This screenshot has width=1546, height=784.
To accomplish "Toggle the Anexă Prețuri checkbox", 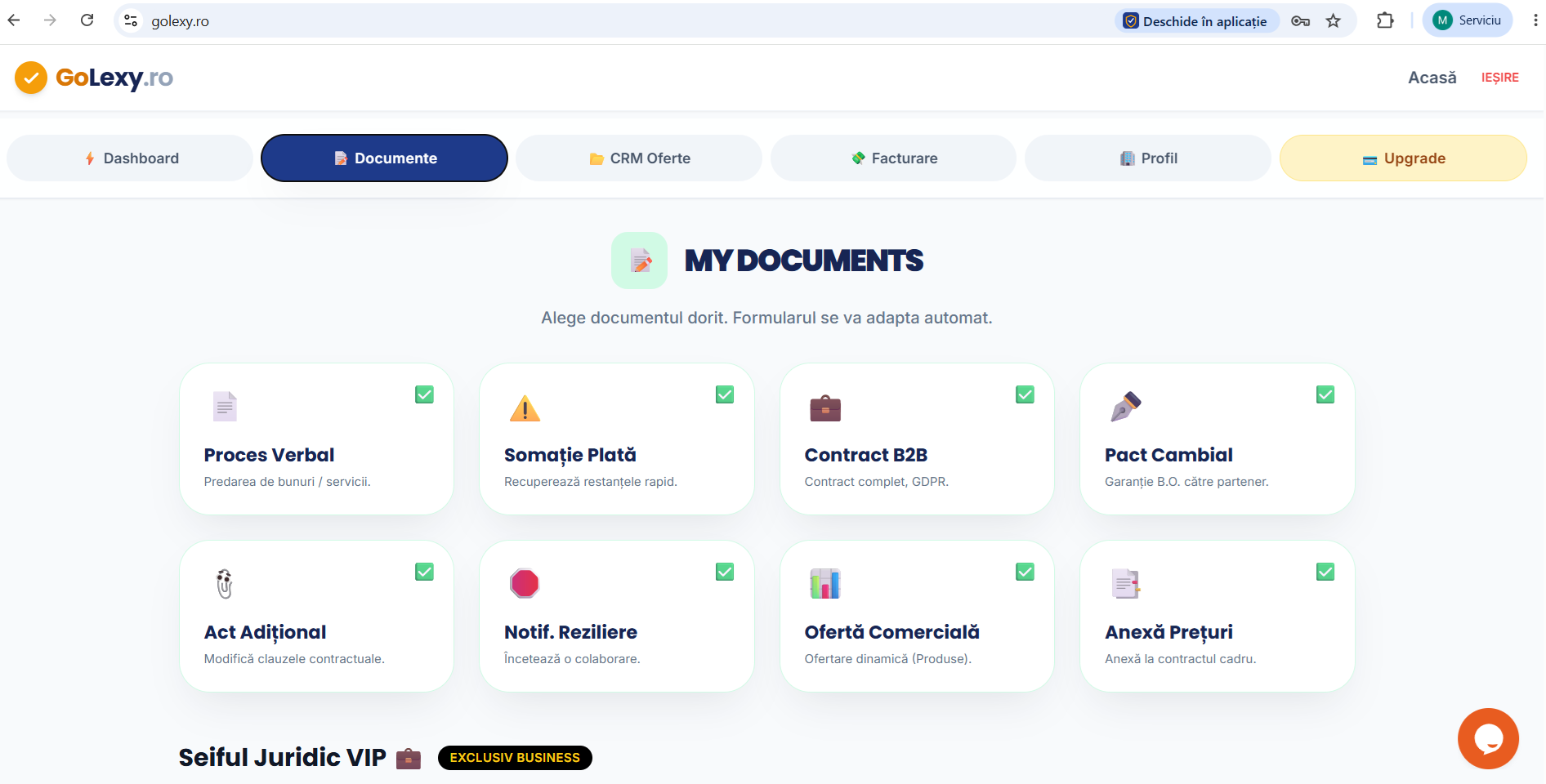I will [x=1325, y=572].
